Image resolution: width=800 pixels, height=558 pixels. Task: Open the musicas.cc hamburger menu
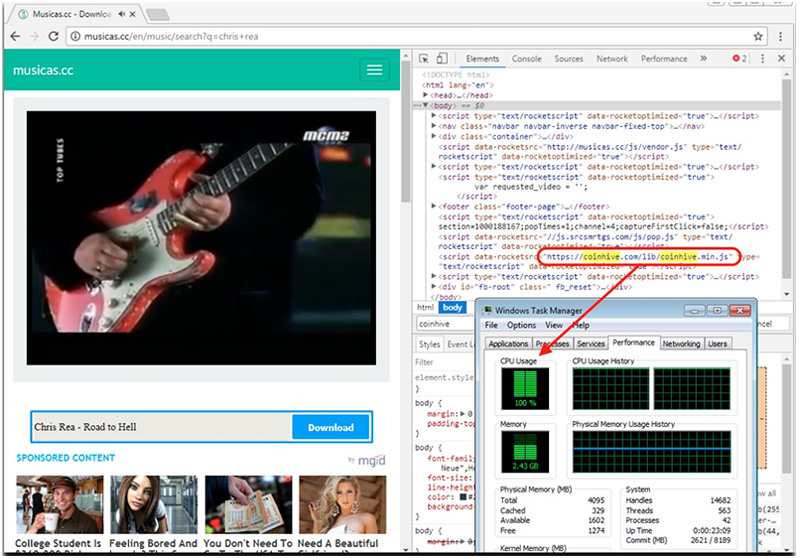374,70
